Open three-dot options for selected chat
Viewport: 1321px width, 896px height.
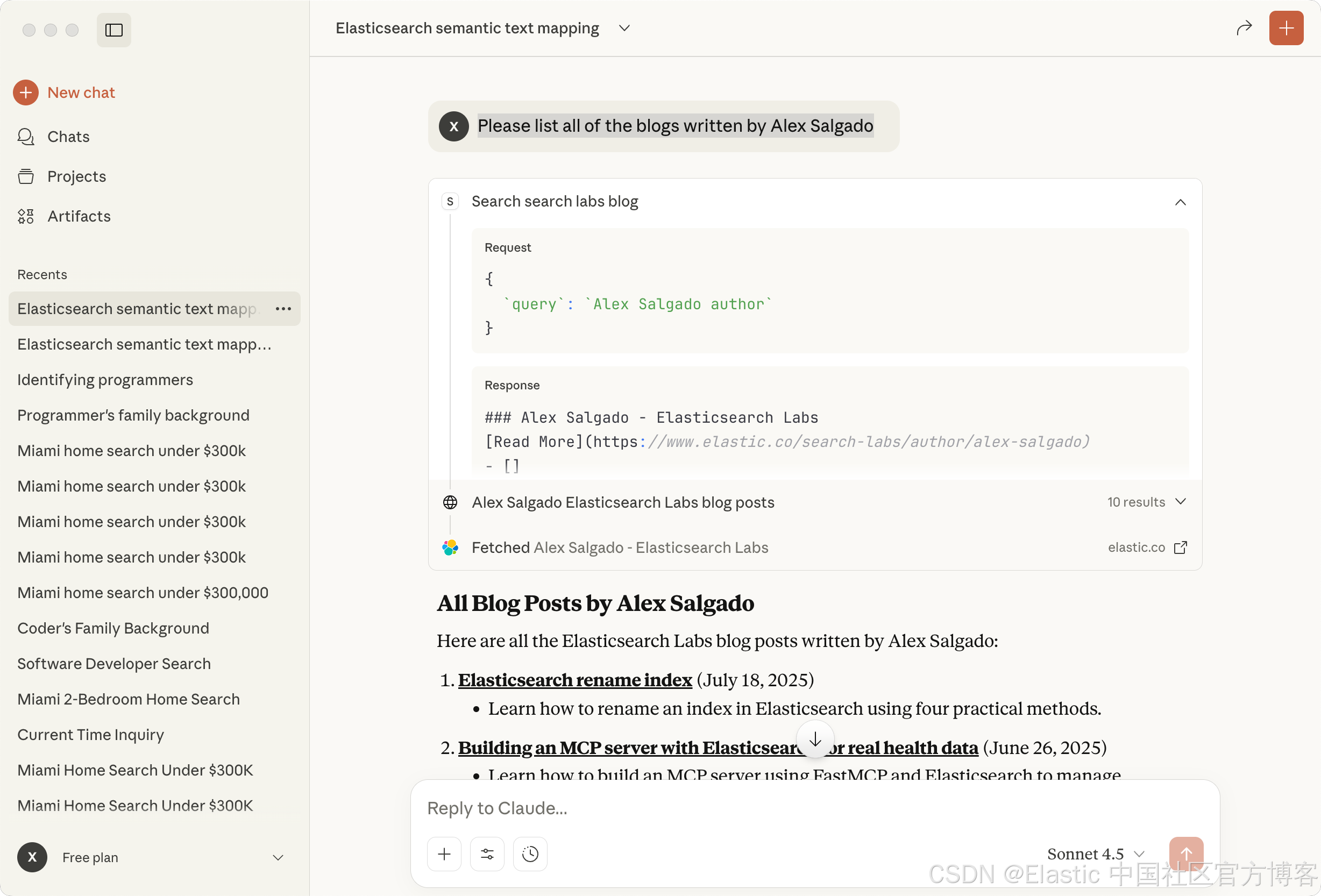(x=283, y=309)
